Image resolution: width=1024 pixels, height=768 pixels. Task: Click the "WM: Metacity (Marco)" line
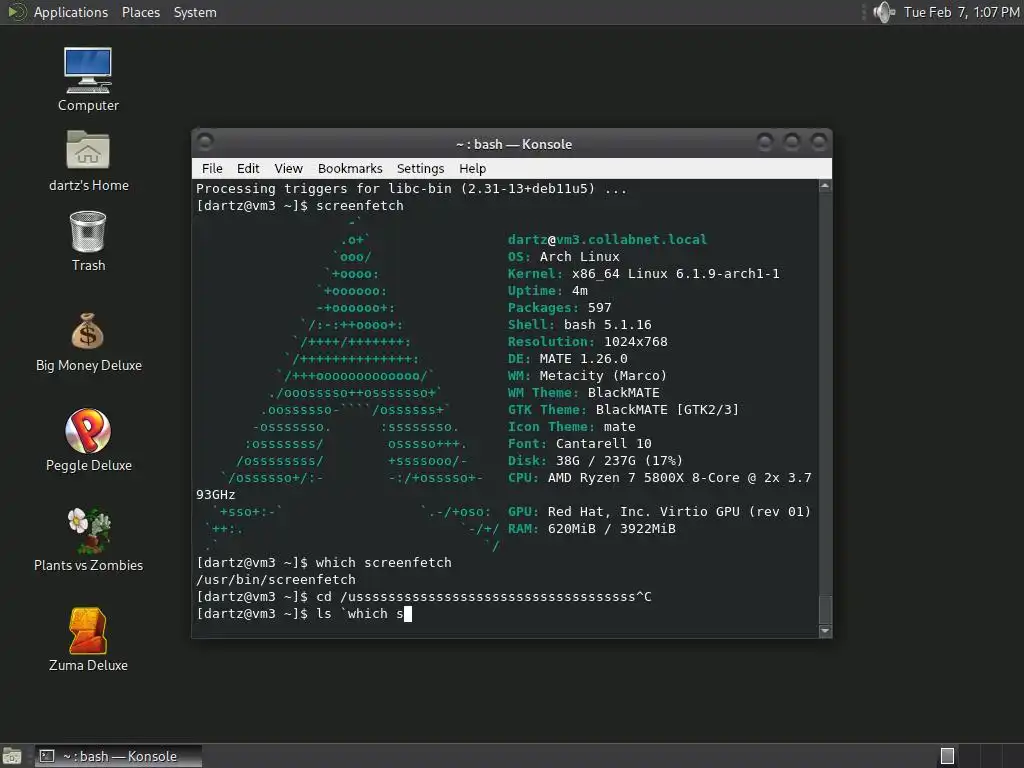587,376
